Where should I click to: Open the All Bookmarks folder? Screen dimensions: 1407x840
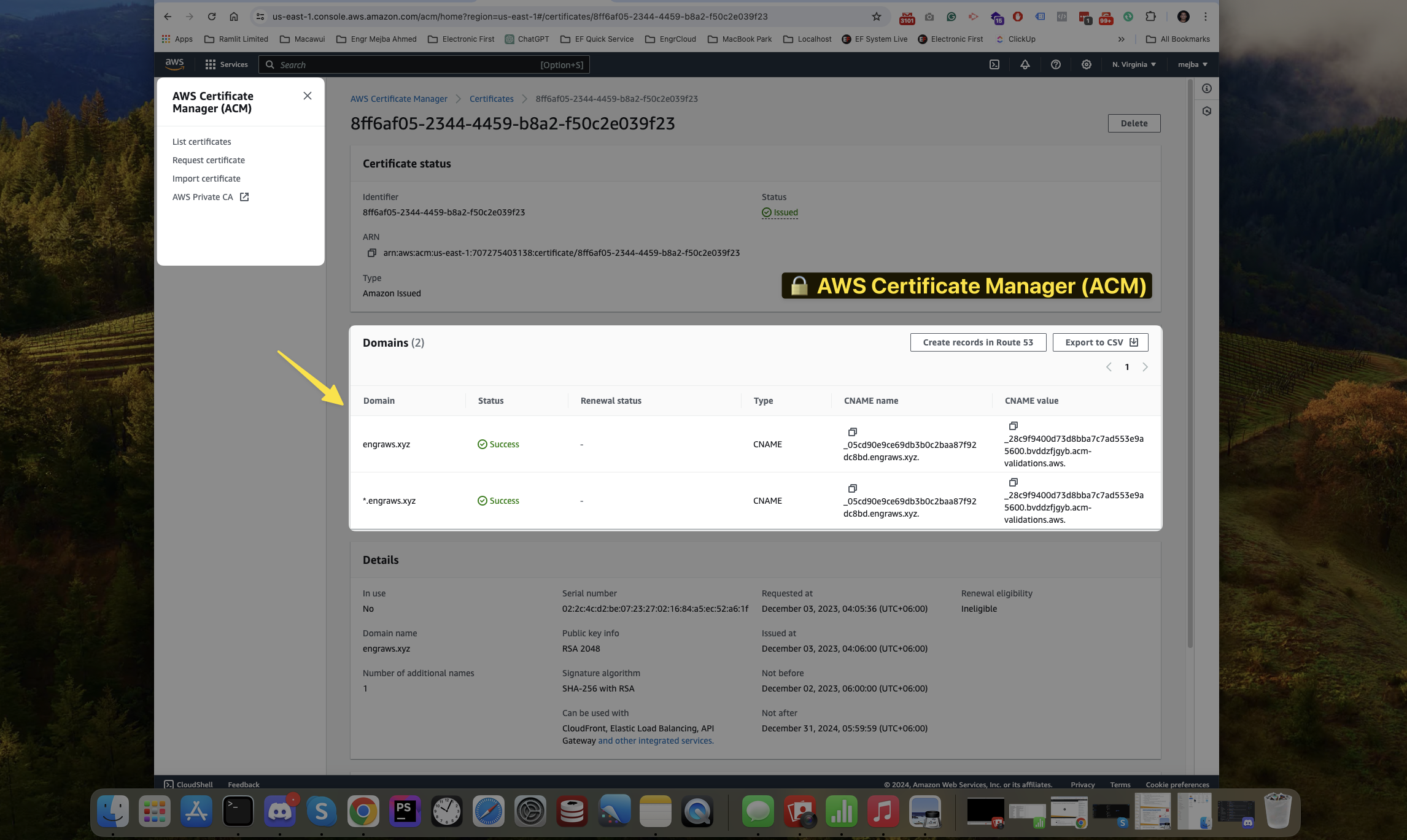pos(1178,39)
